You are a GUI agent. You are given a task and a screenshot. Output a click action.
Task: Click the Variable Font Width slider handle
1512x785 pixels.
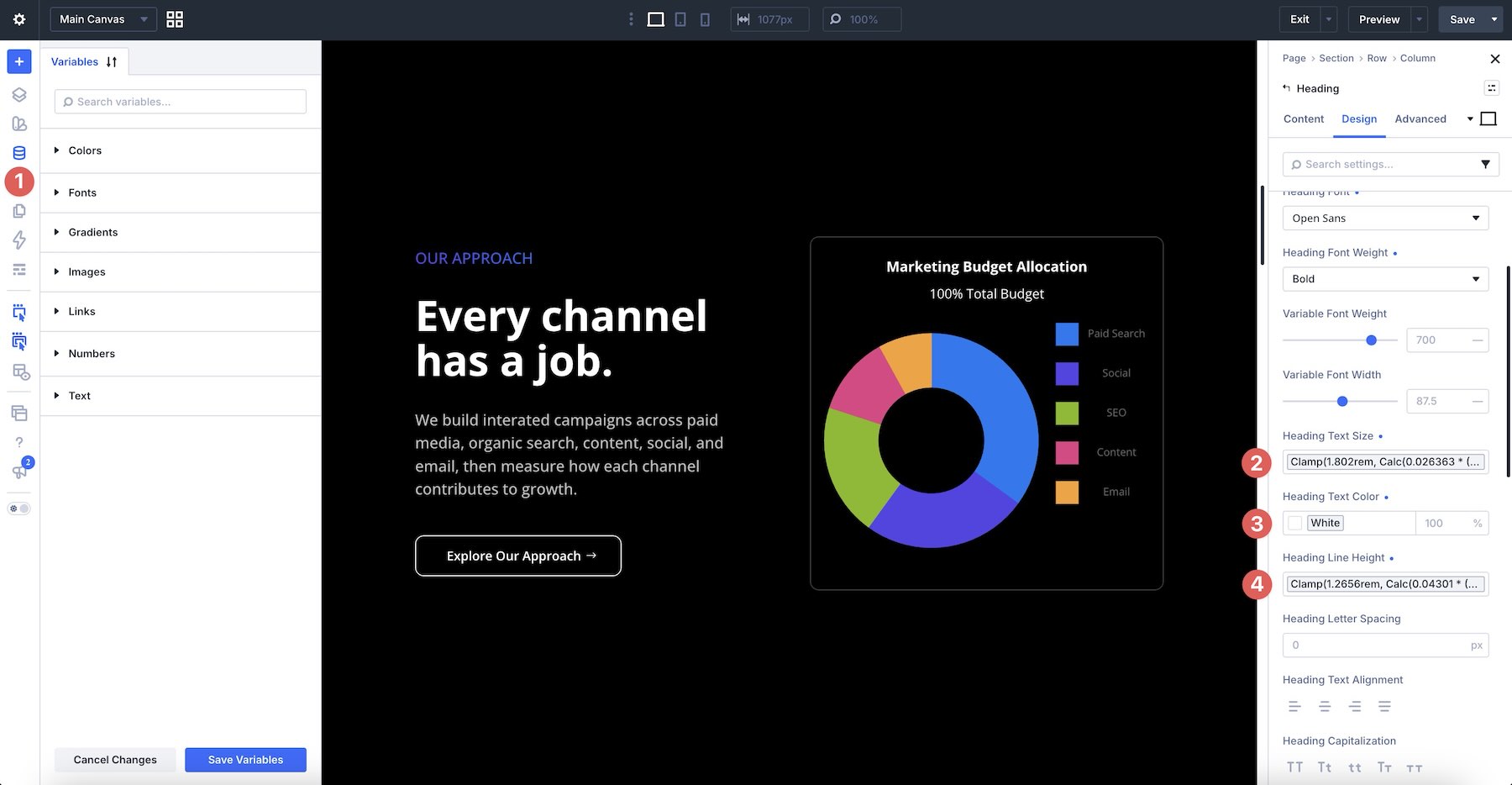(1342, 402)
